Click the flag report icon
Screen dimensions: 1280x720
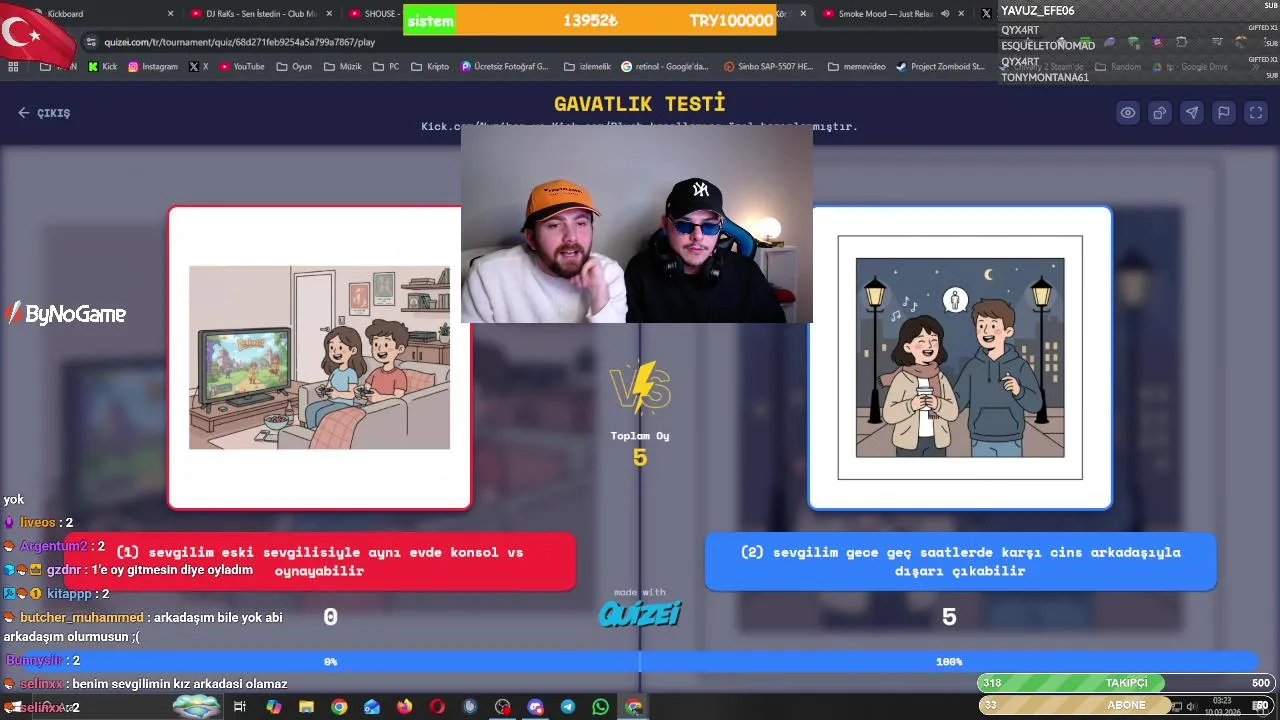click(1224, 113)
